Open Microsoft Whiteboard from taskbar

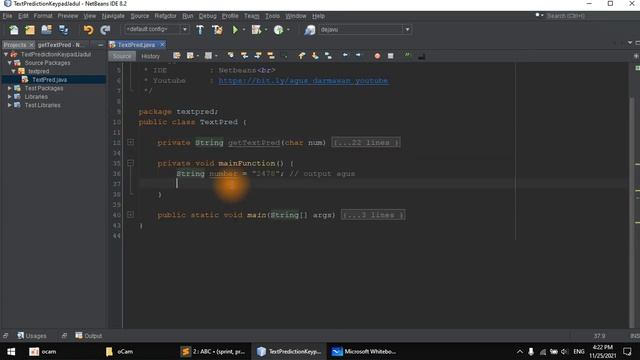tap(364, 351)
